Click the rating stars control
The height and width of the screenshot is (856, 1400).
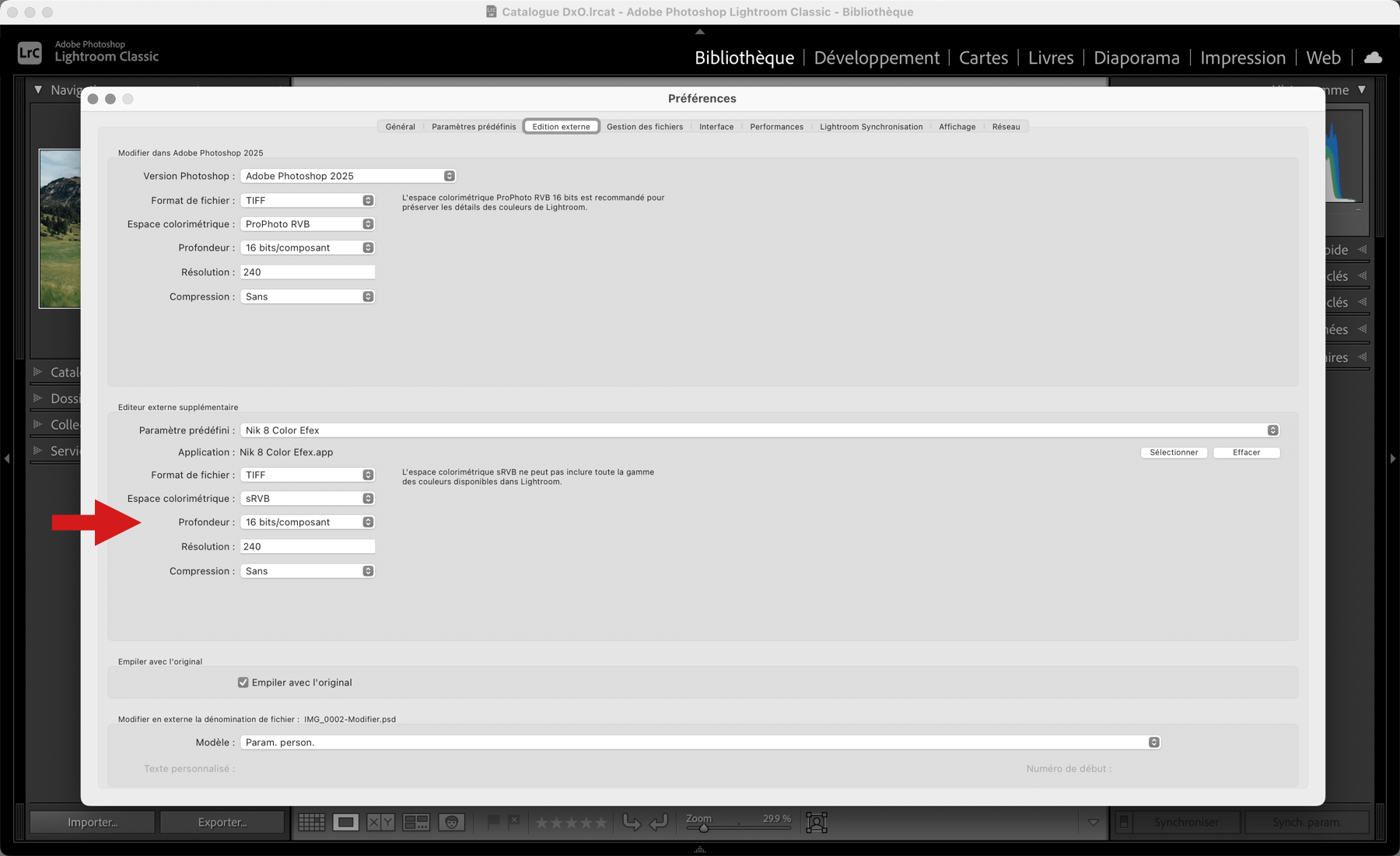[571, 823]
